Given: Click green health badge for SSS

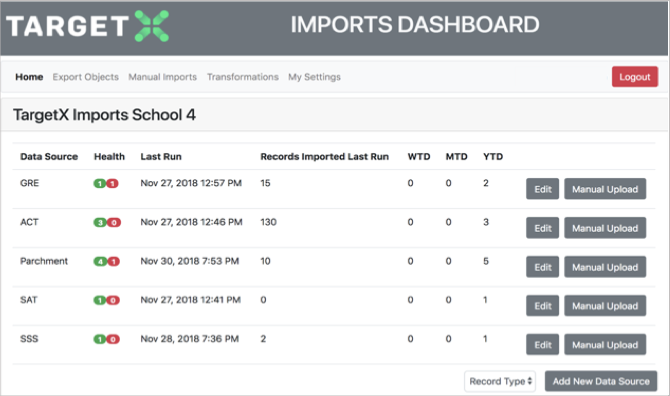Looking at the screenshot, I should tap(100, 339).
